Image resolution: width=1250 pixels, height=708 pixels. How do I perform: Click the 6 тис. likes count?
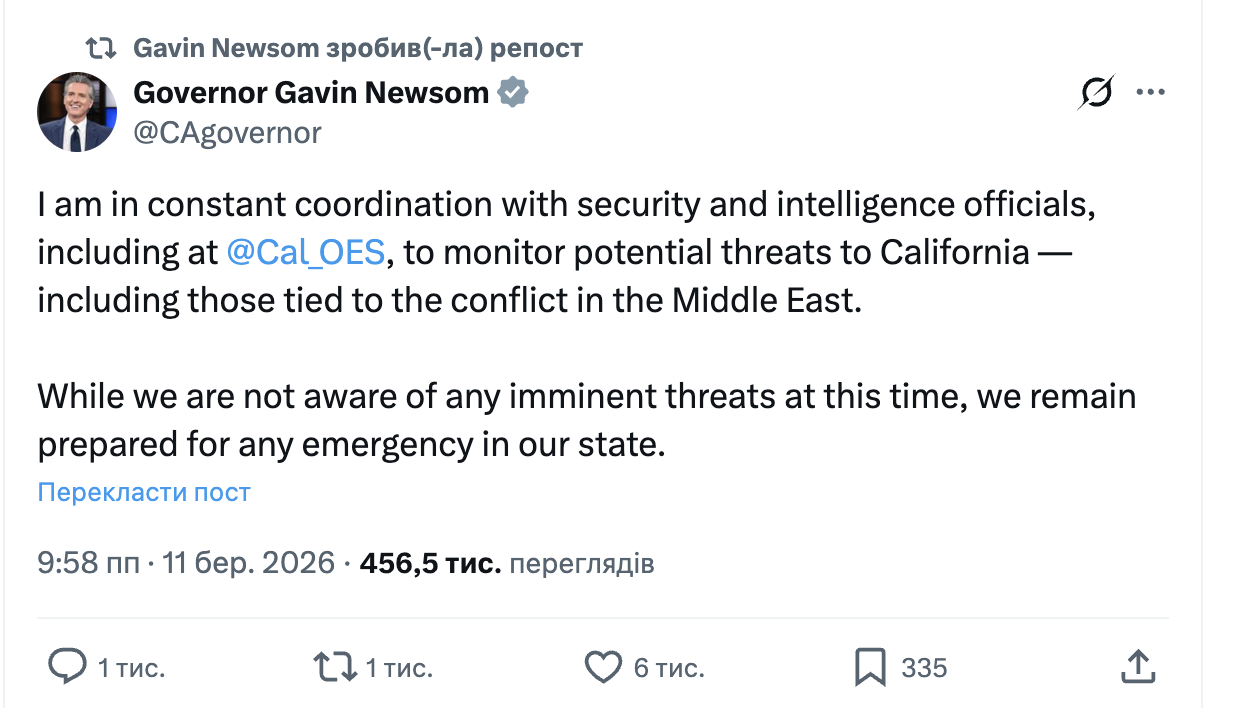point(669,667)
